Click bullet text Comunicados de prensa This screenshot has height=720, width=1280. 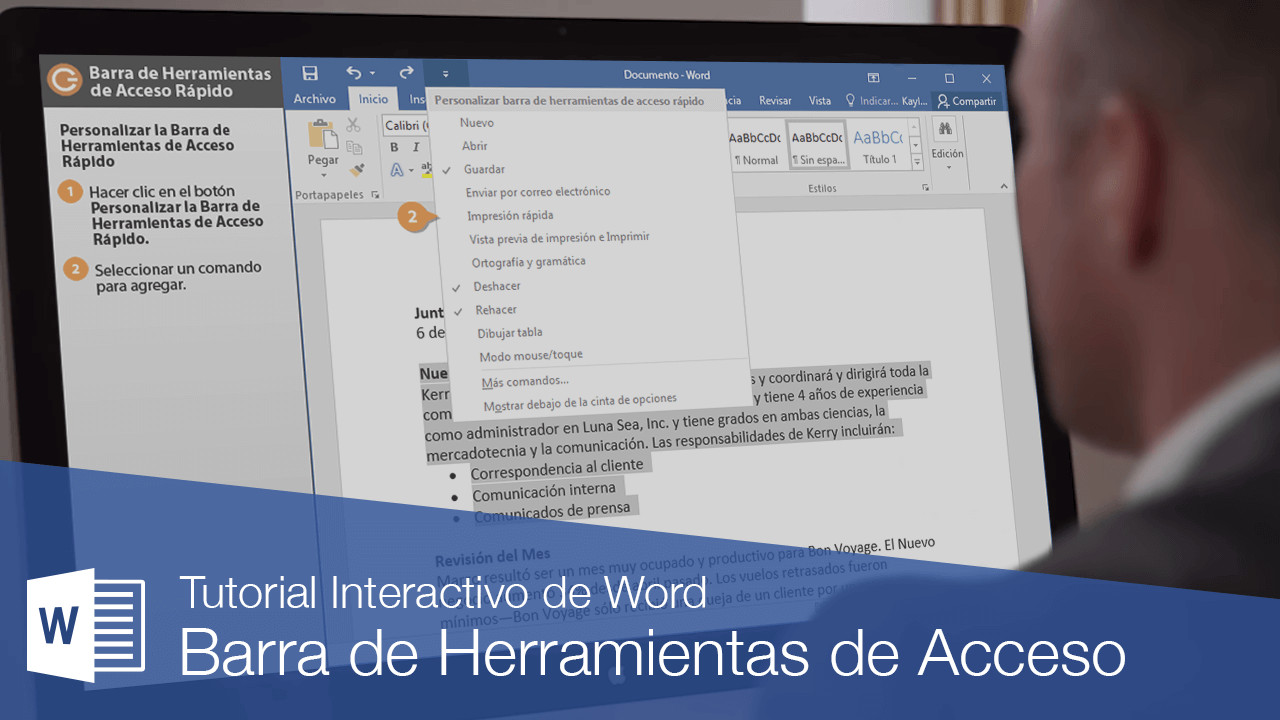point(552,513)
